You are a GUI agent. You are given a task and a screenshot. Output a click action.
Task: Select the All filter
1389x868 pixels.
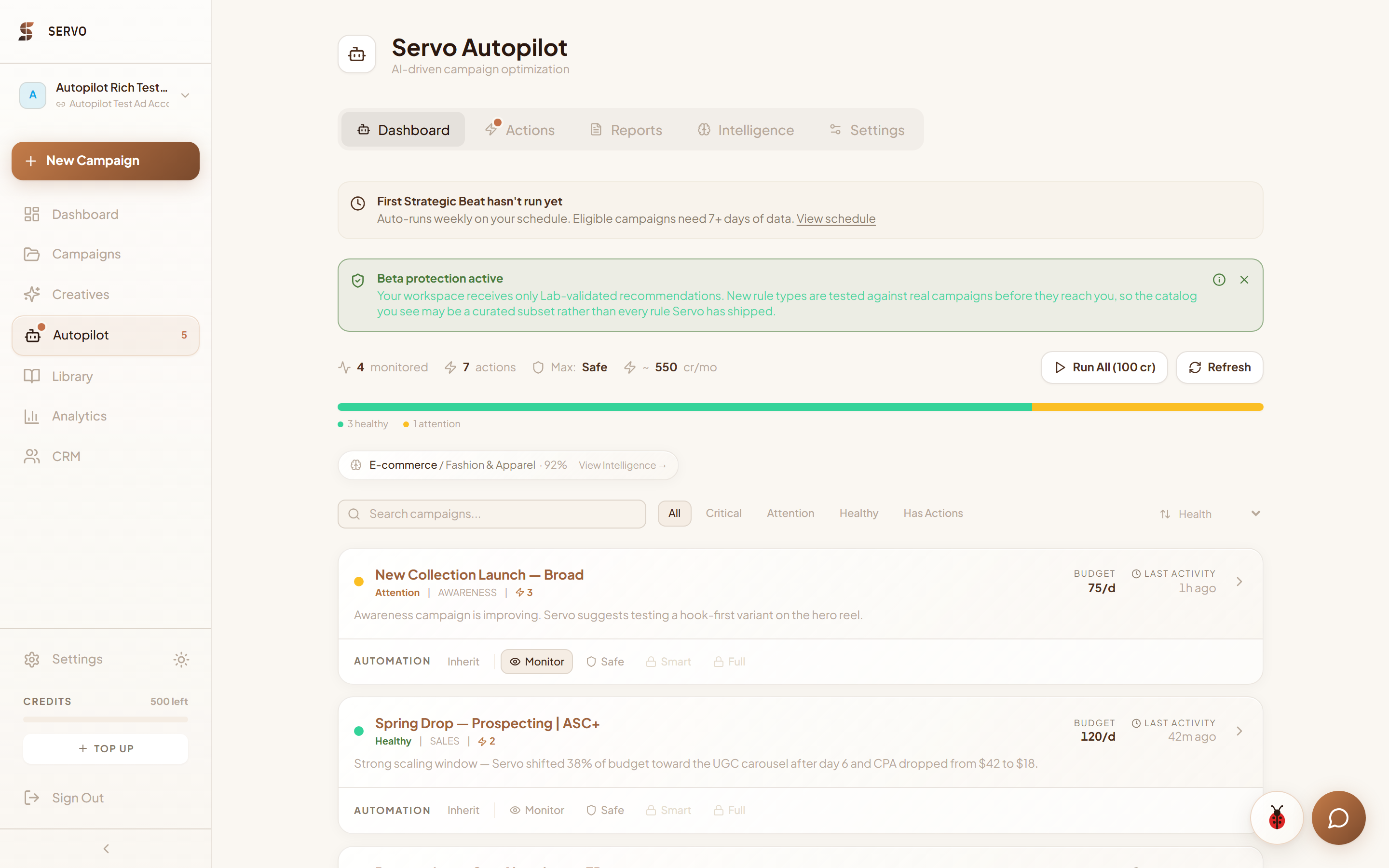[x=674, y=513]
